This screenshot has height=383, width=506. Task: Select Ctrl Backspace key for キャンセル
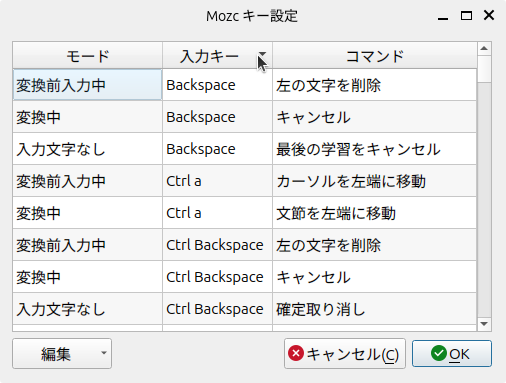(217, 277)
